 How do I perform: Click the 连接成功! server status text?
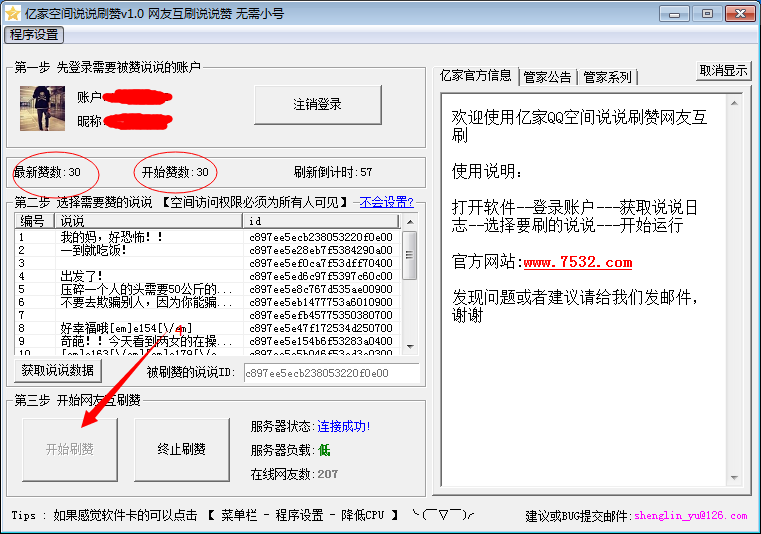click(x=344, y=427)
